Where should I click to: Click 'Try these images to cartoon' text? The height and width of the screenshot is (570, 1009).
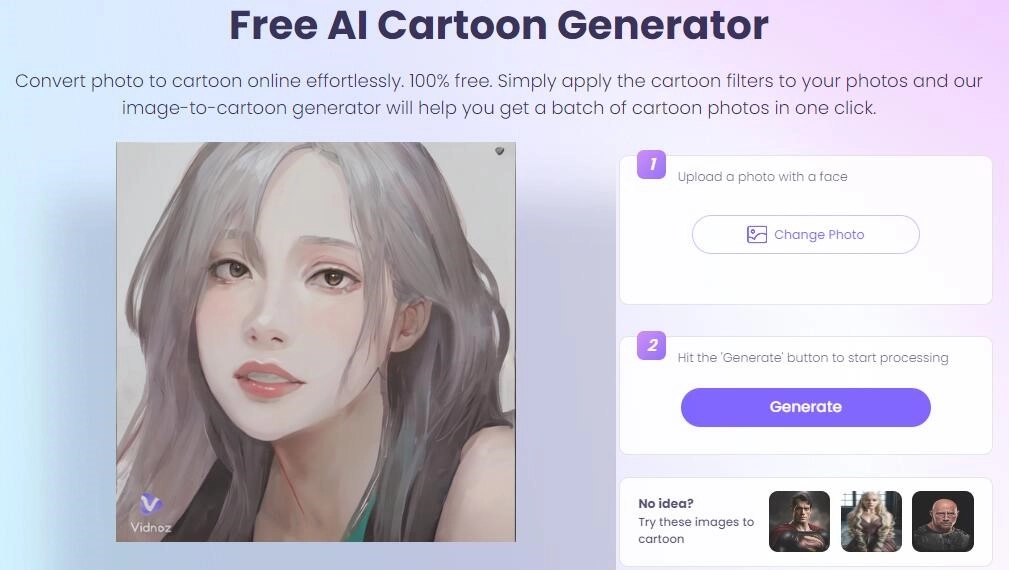(x=696, y=530)
